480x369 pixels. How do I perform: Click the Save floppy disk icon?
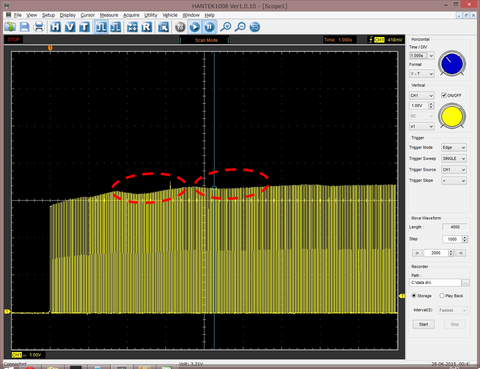click(24, 27)
